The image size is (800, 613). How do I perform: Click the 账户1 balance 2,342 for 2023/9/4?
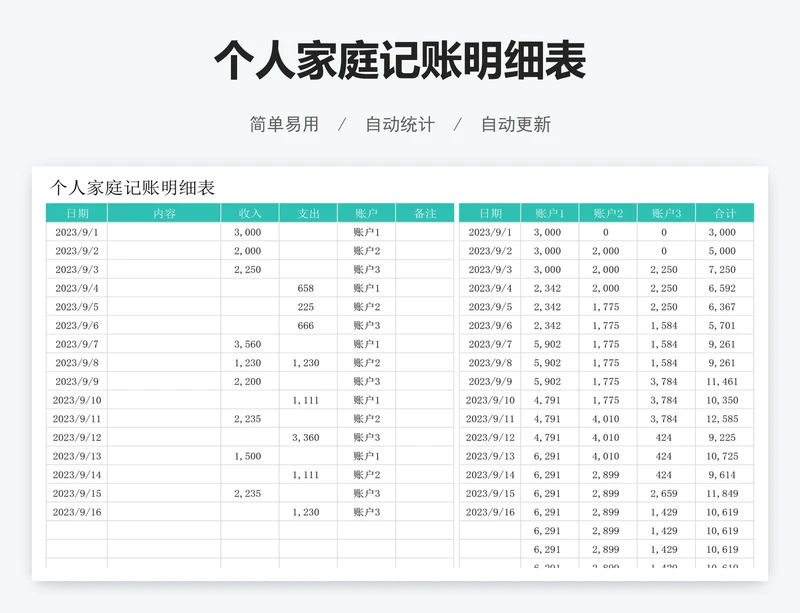pyautogui.click(x=547, y=288)
